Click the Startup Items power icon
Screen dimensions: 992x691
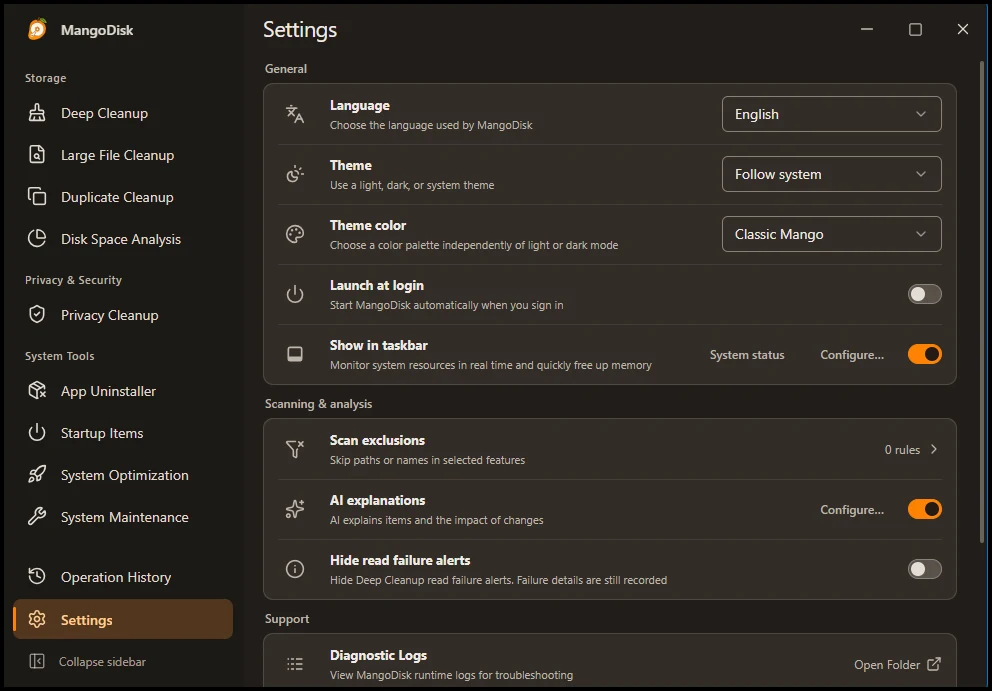pyautogui.click(x=37, y=433)
